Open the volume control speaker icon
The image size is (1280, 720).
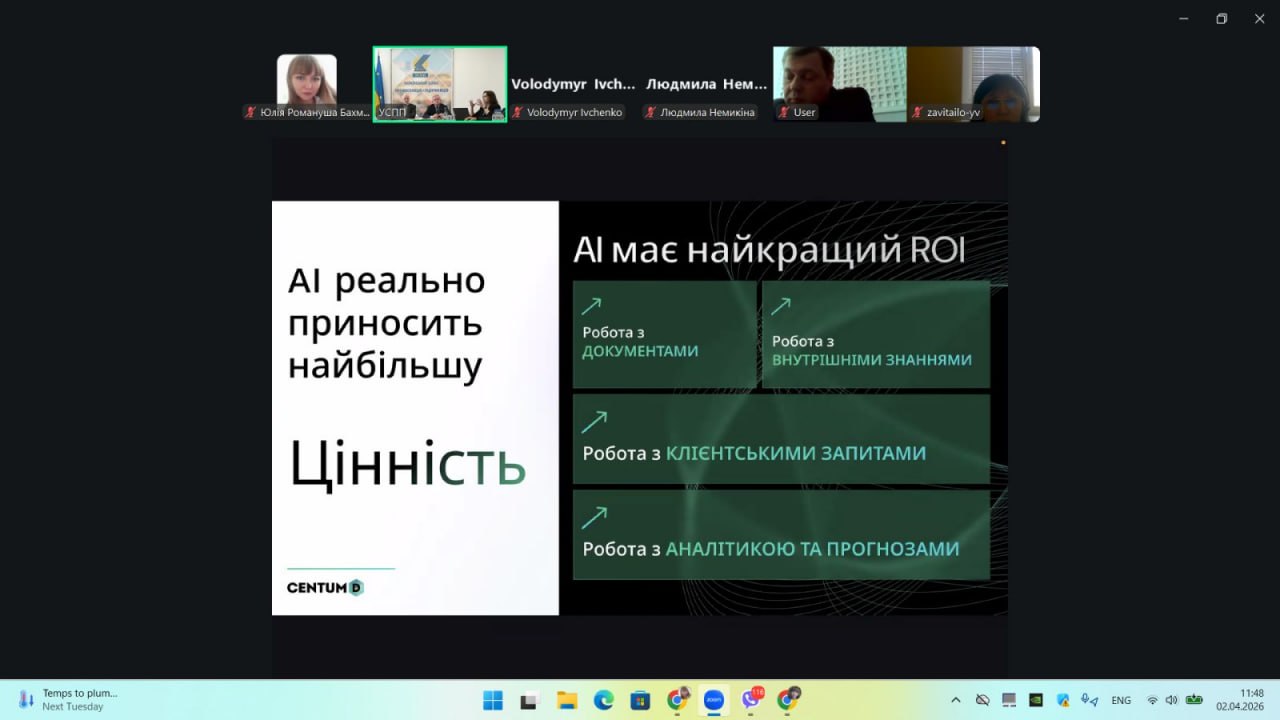pyautogui.click(x=1171, y=700)
